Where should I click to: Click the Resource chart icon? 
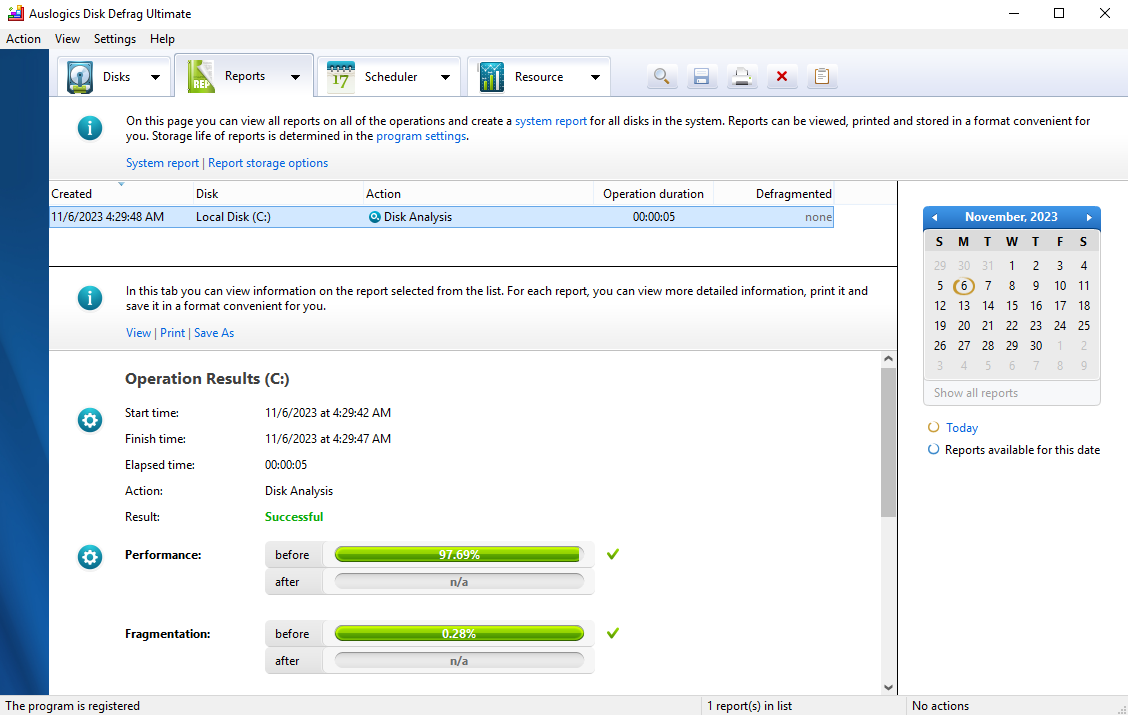pyautogui.click(x=491, y=77)
